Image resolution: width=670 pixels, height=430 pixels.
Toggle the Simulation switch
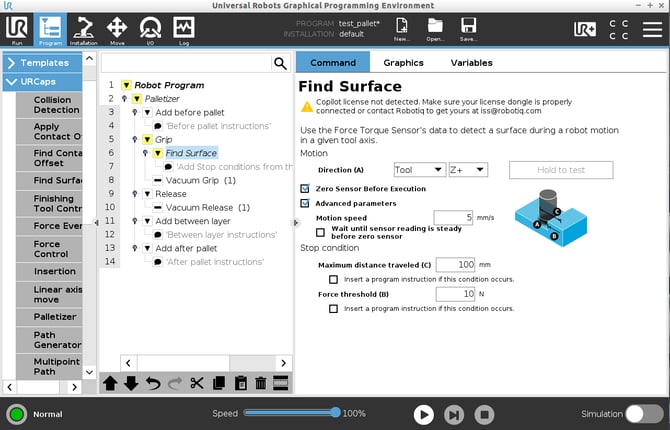(x=644, y=414)
